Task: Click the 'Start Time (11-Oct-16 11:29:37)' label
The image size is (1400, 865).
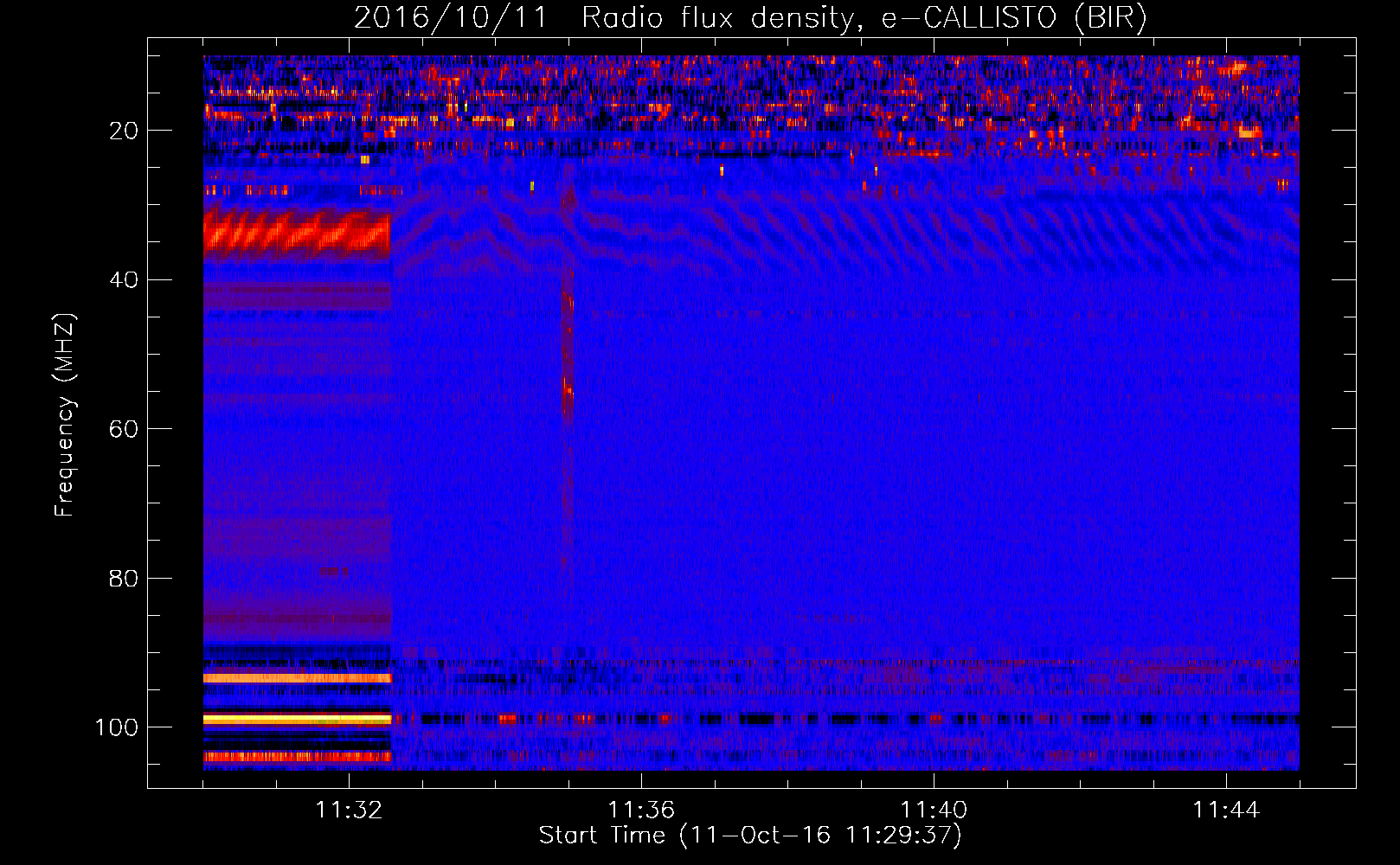Action: click(750, 836)
